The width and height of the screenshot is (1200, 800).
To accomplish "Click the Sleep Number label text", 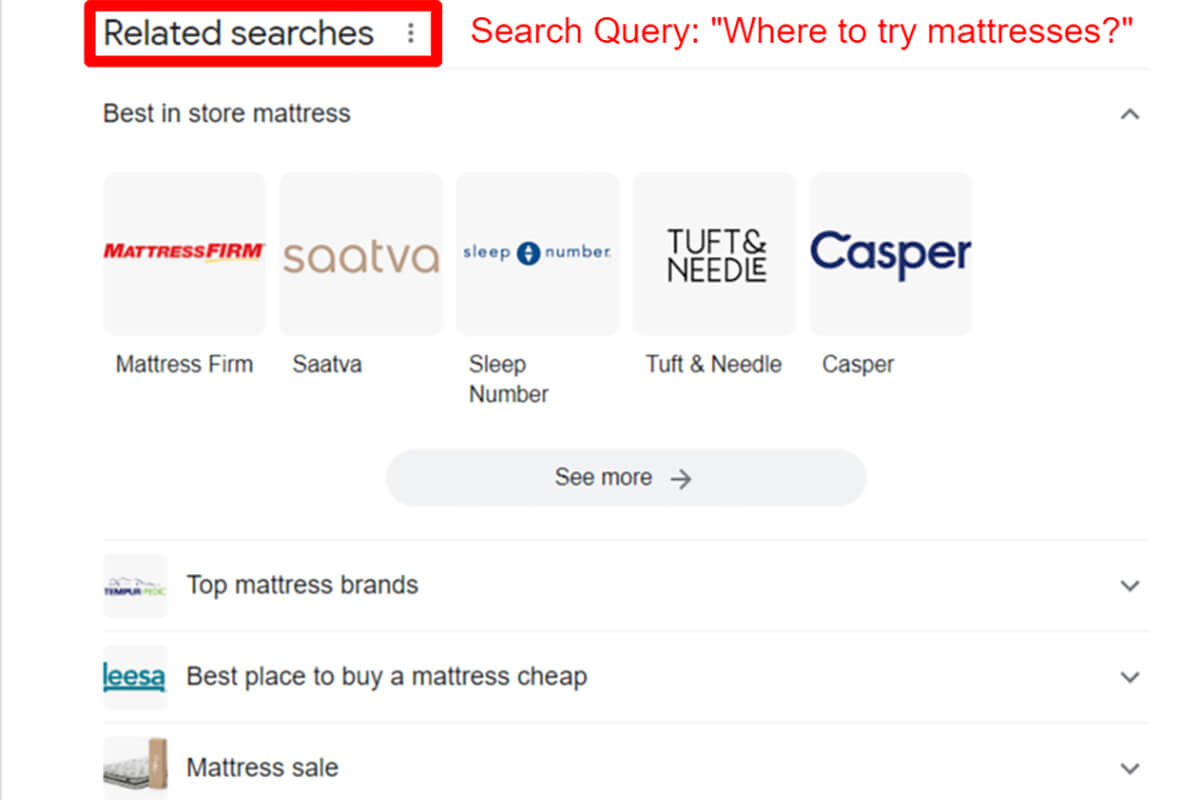I will point(508,378).
